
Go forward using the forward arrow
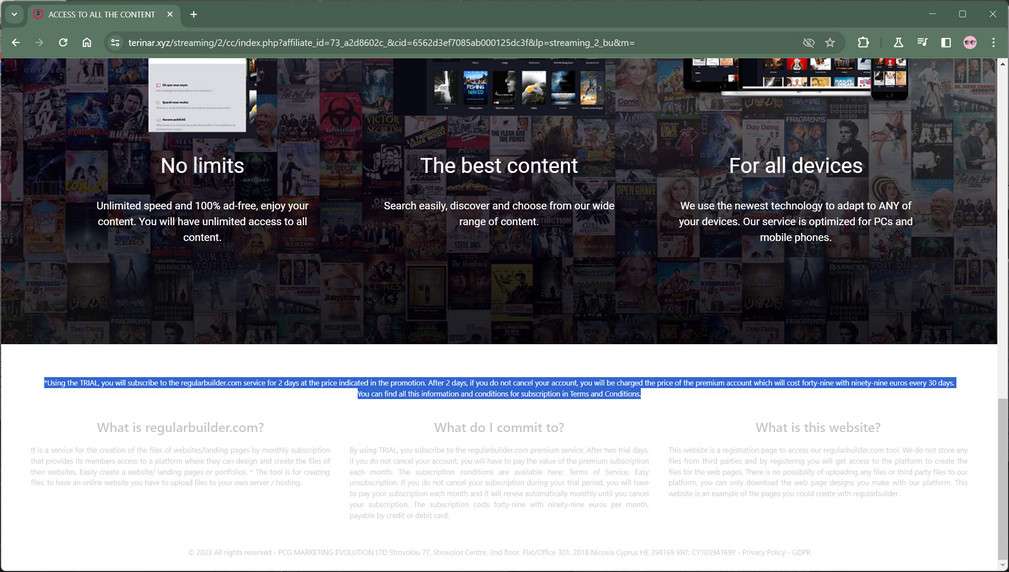39,42
